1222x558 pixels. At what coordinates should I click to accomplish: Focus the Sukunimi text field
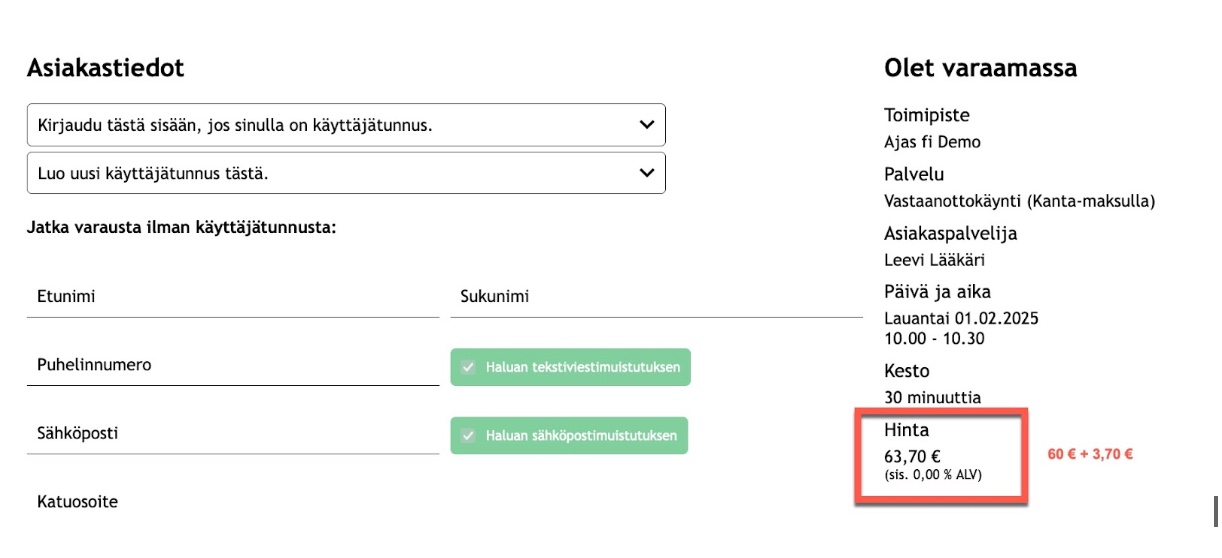pos(656,297)
